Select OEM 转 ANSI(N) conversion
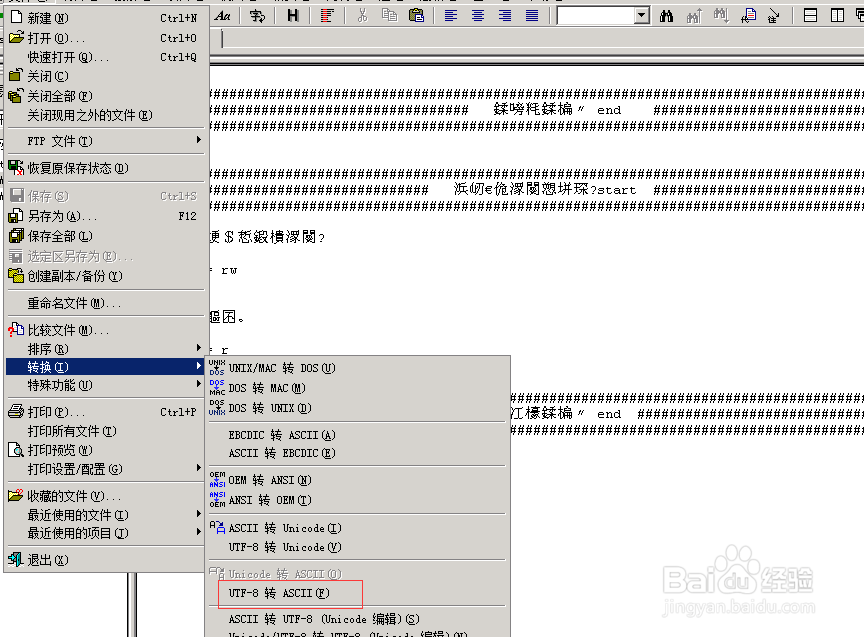 (357, 480)
